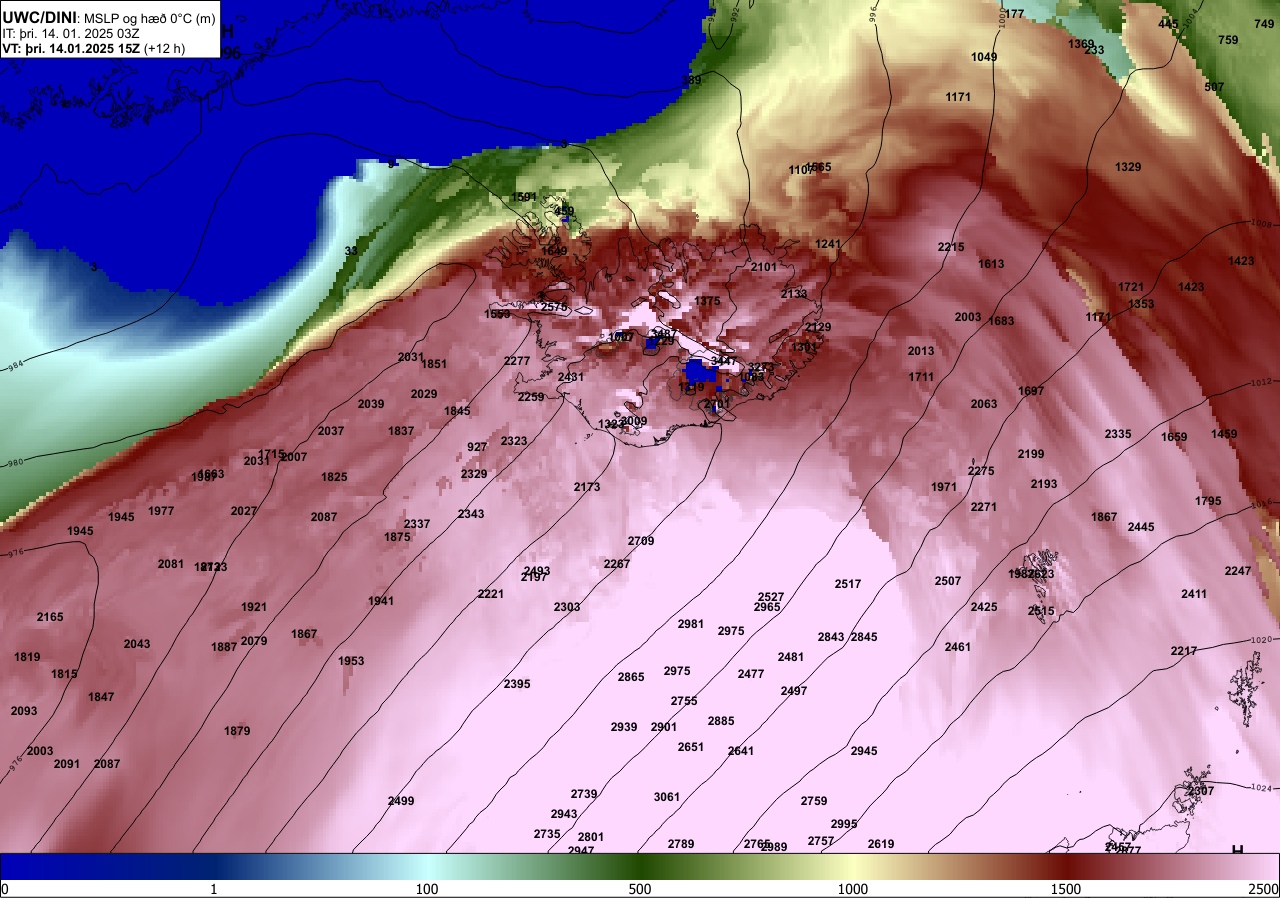1280x898 pixels.
Task: Click the height value 1329
Action: pyautogui.click(x=1128, y=167)
